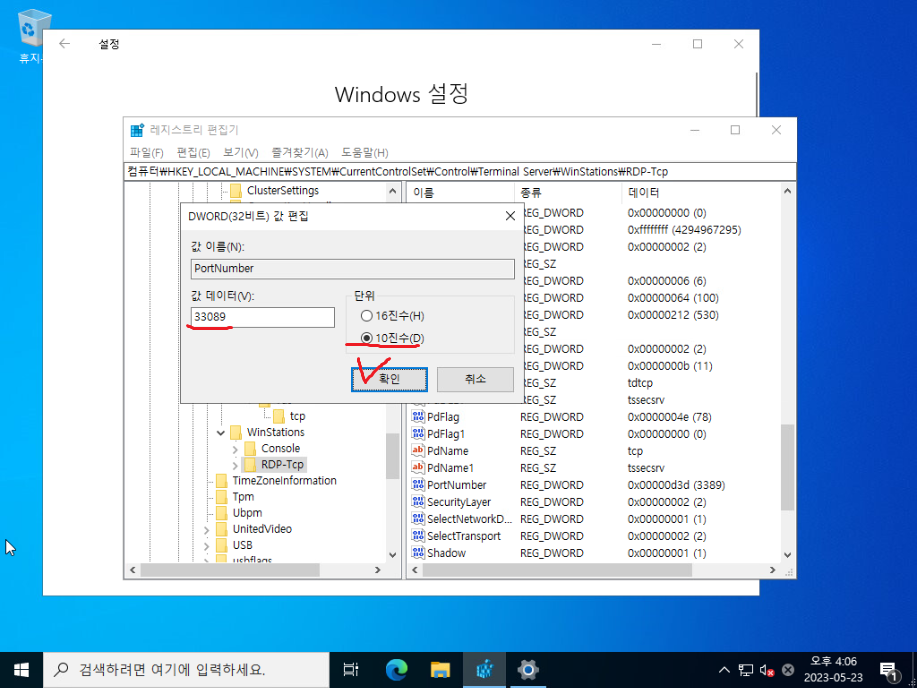Image resolution: width=917 pixels, height=688 pixels.
Task: Switch to Registry Editor taskbar icon
Action: point(485,670)
